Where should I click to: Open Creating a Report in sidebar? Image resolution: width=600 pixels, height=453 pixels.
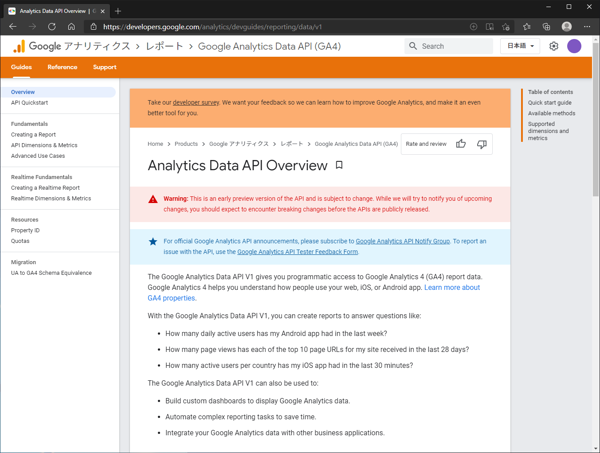tap(33, 135)
